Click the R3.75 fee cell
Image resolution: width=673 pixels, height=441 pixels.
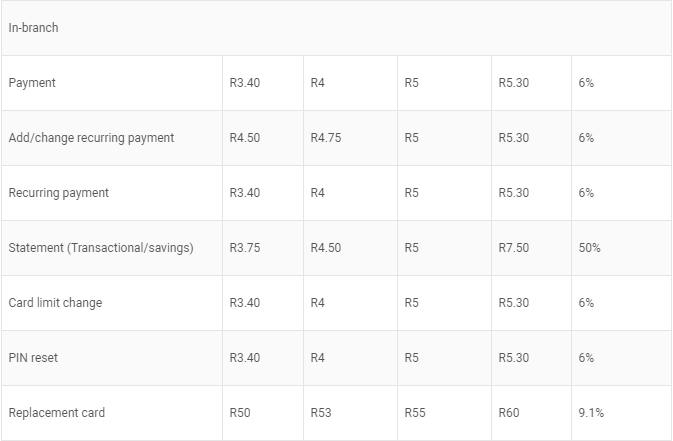(x=244, y=248)
